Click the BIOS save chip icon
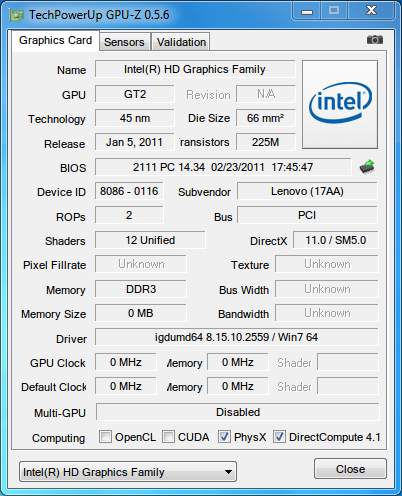 367,167
